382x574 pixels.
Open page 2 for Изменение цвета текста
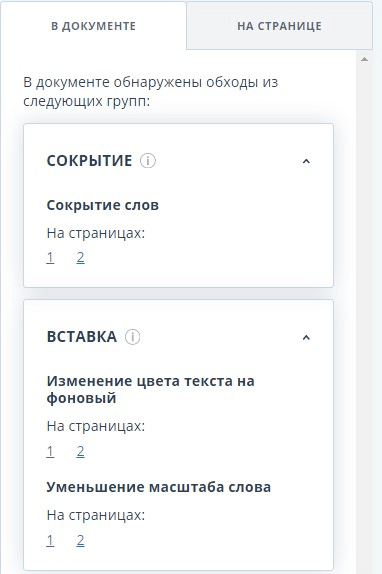point(80,451)
